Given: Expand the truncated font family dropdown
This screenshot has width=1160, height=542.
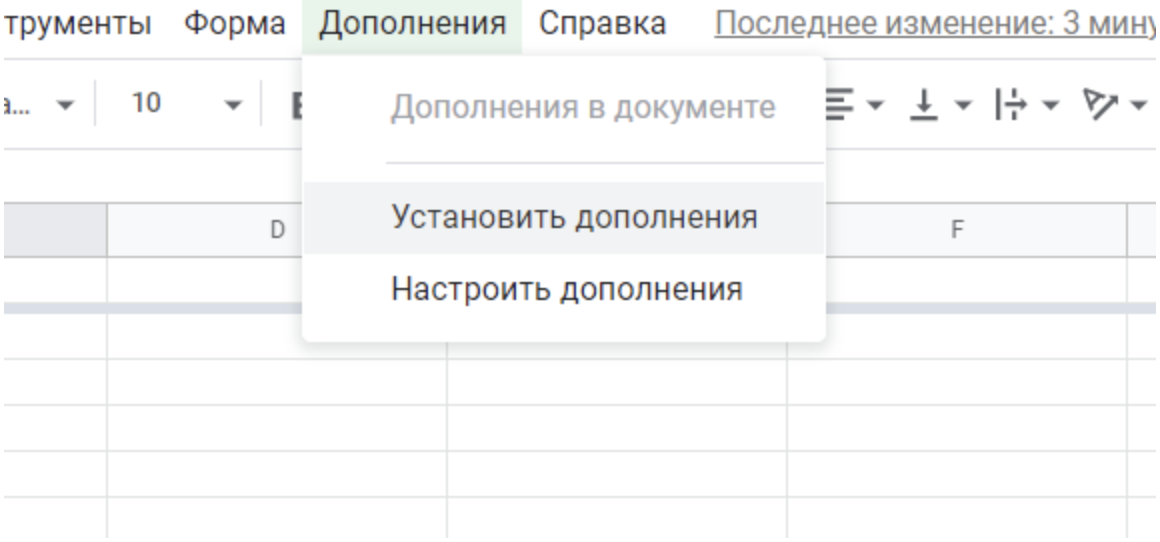Looking at the screenshot, I should pos(42,104).
